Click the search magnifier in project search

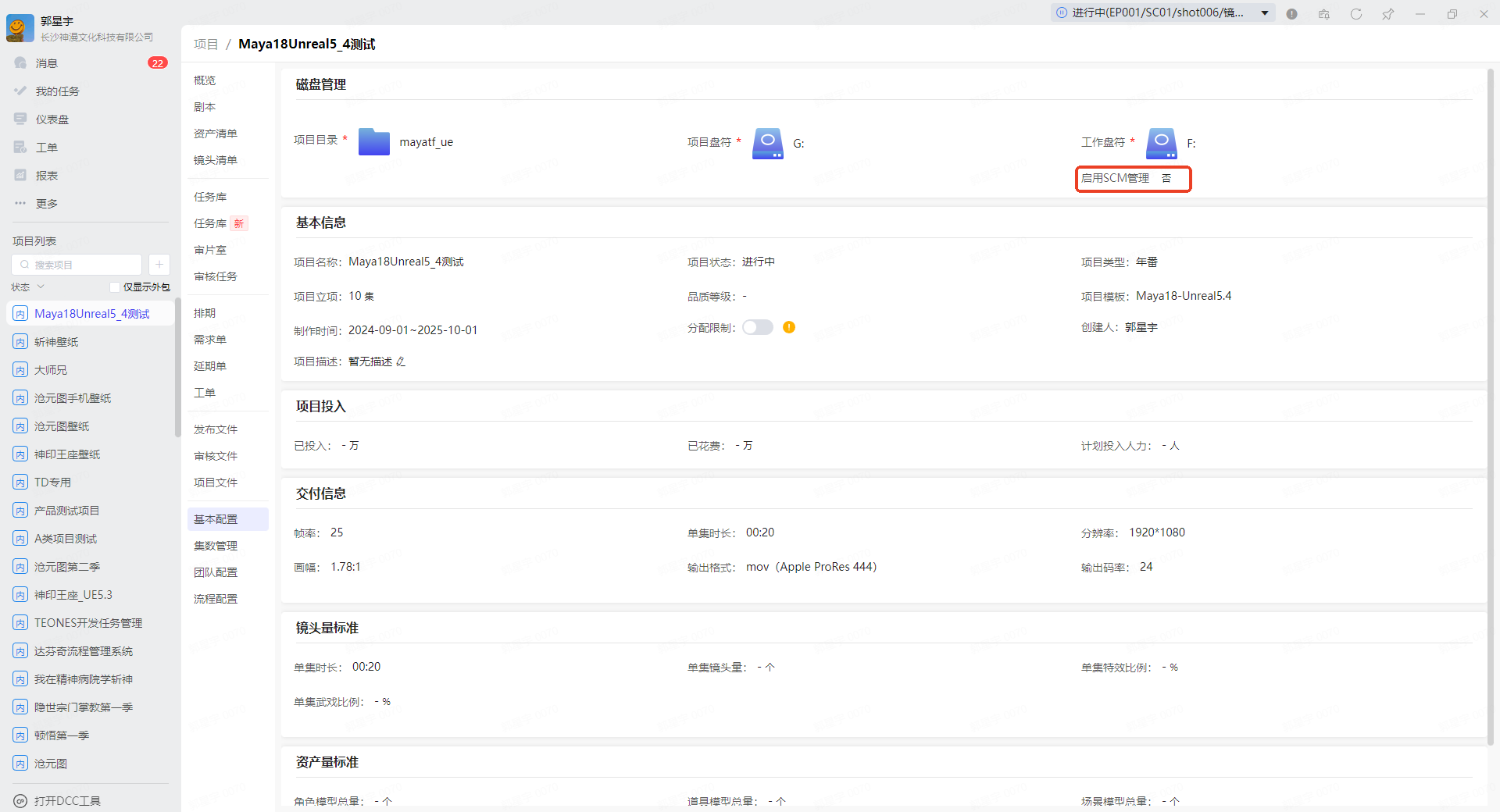pos(24,265)
